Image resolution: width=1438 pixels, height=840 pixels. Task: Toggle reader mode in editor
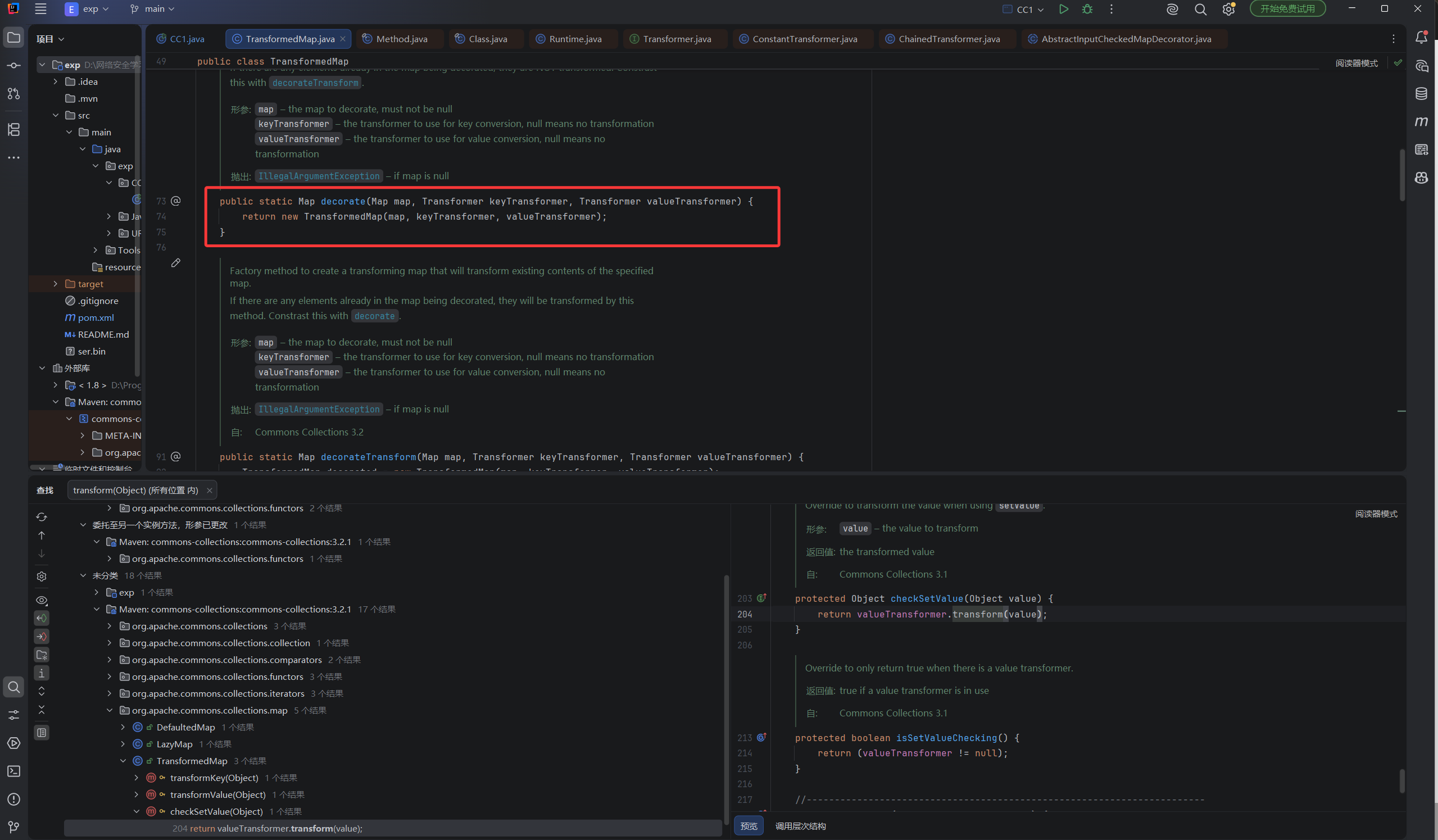pyautogui.click(x=1357, y=63)
